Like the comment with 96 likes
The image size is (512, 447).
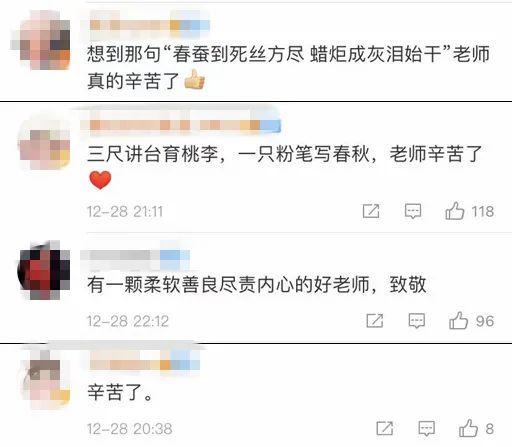pyautogui.click(x=458, y=321)
